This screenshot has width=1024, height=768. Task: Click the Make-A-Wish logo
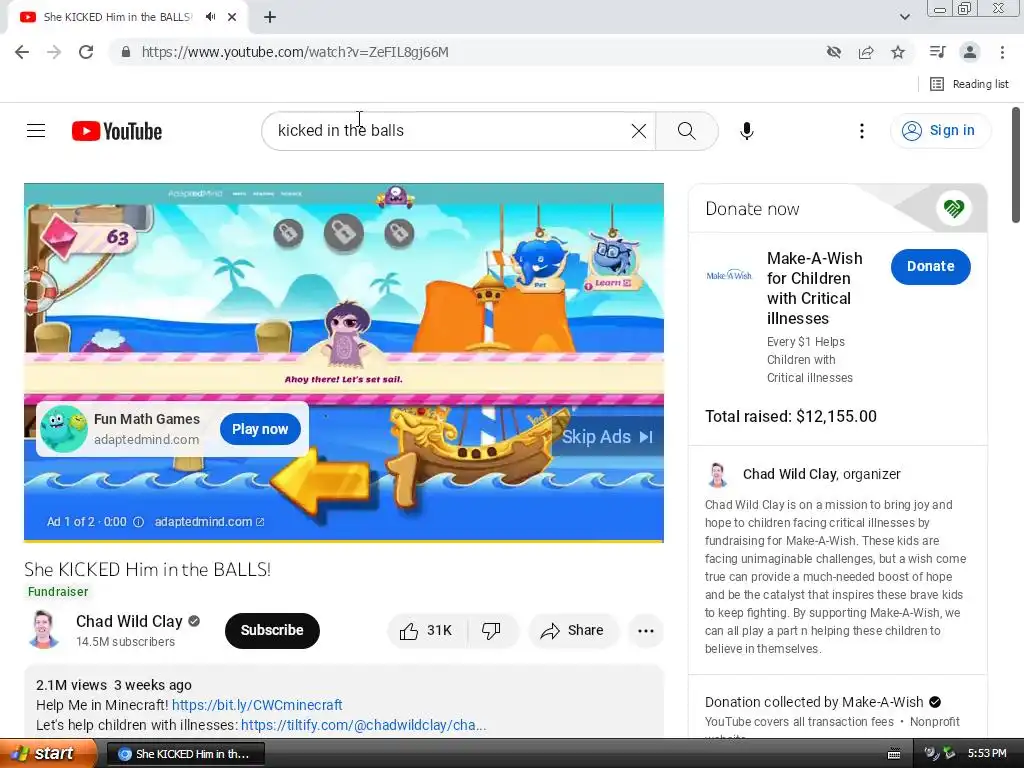point(729,275)
